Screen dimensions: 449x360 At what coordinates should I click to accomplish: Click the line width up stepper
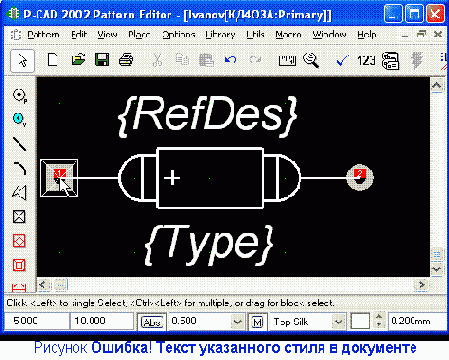coord(379,317)
